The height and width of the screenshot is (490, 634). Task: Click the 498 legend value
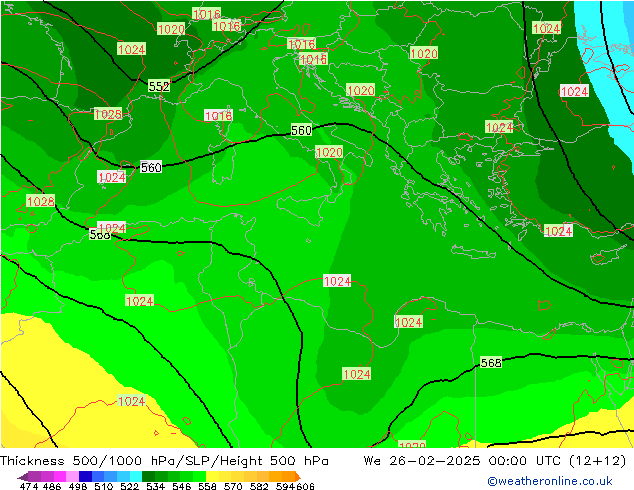point(78,486)
